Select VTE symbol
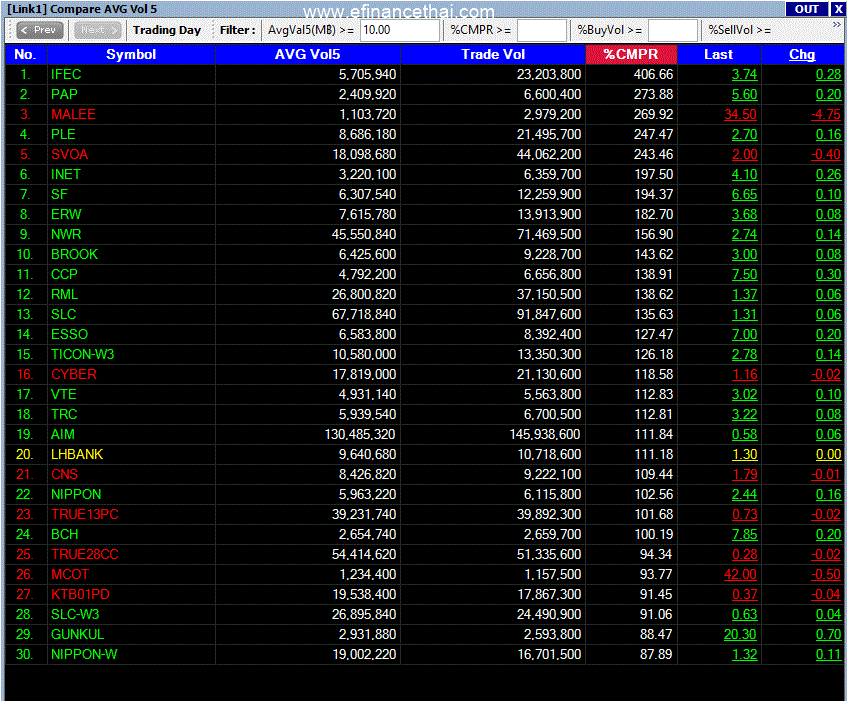 click(x=63, y=394)
